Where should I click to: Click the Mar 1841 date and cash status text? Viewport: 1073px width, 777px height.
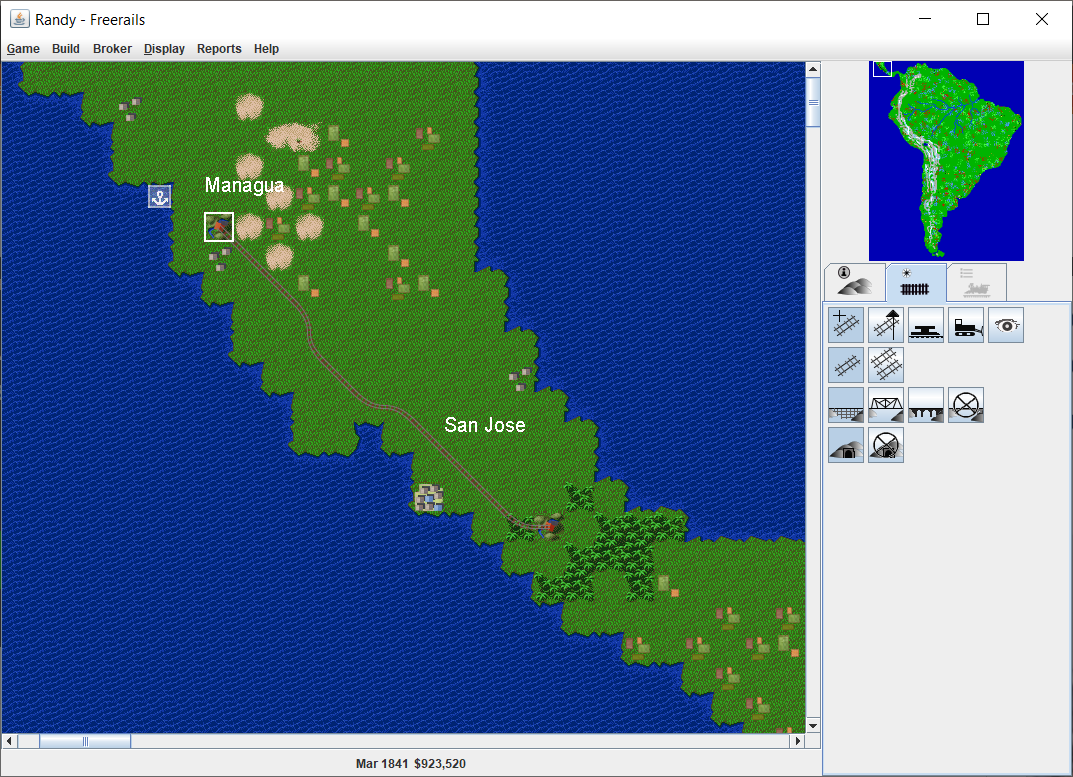pos(411,763)
